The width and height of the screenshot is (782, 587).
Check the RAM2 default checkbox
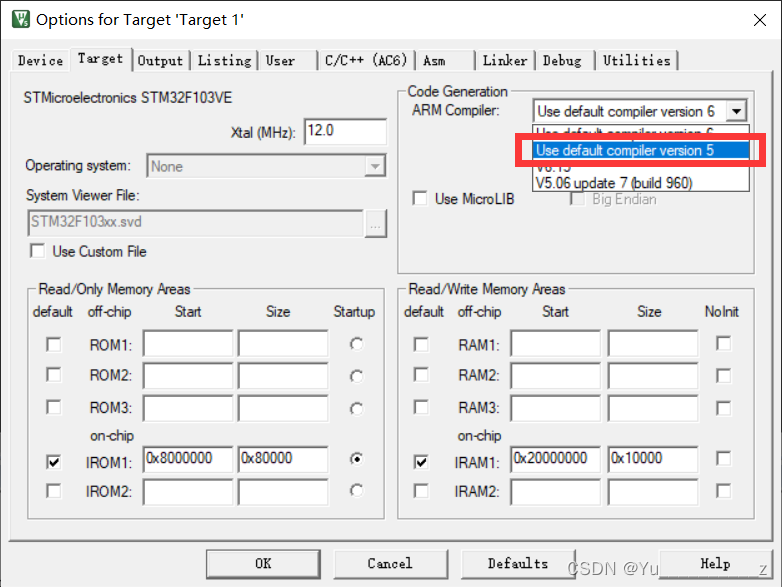[x=421, y=375]
